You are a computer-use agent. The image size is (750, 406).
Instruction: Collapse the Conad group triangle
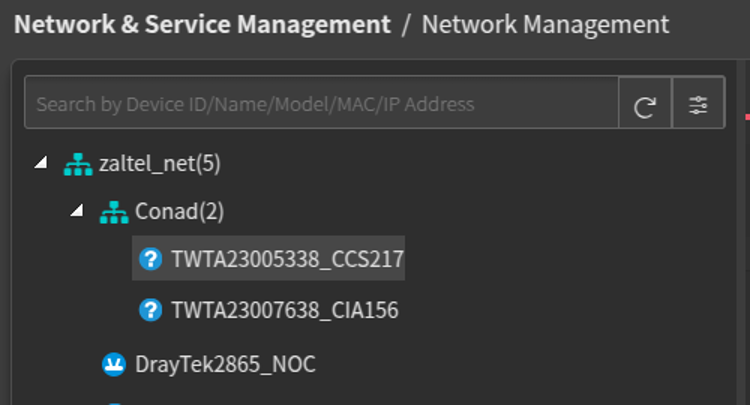[x=77, y=210]
